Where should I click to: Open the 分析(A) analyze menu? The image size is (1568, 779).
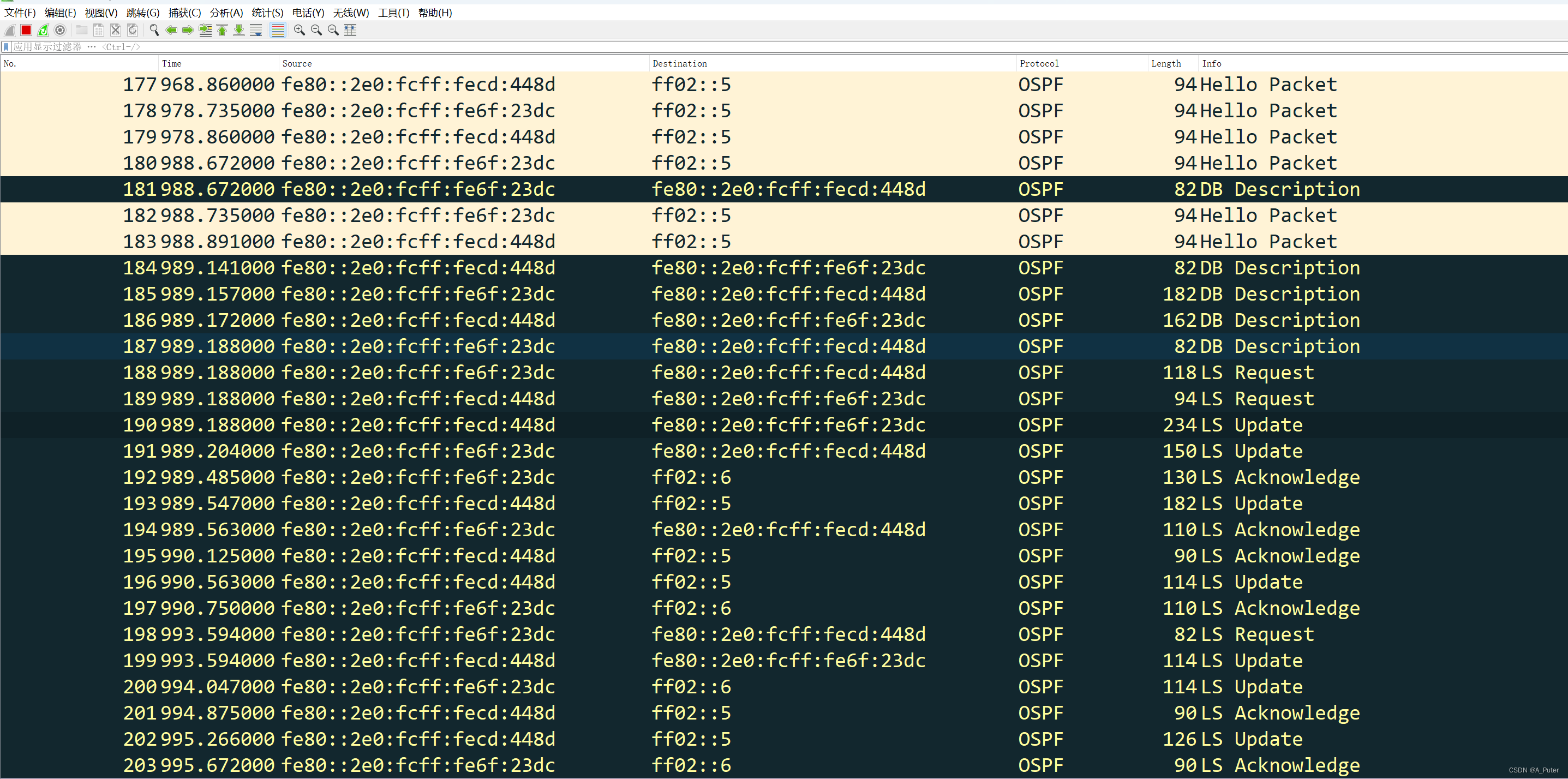226,13
